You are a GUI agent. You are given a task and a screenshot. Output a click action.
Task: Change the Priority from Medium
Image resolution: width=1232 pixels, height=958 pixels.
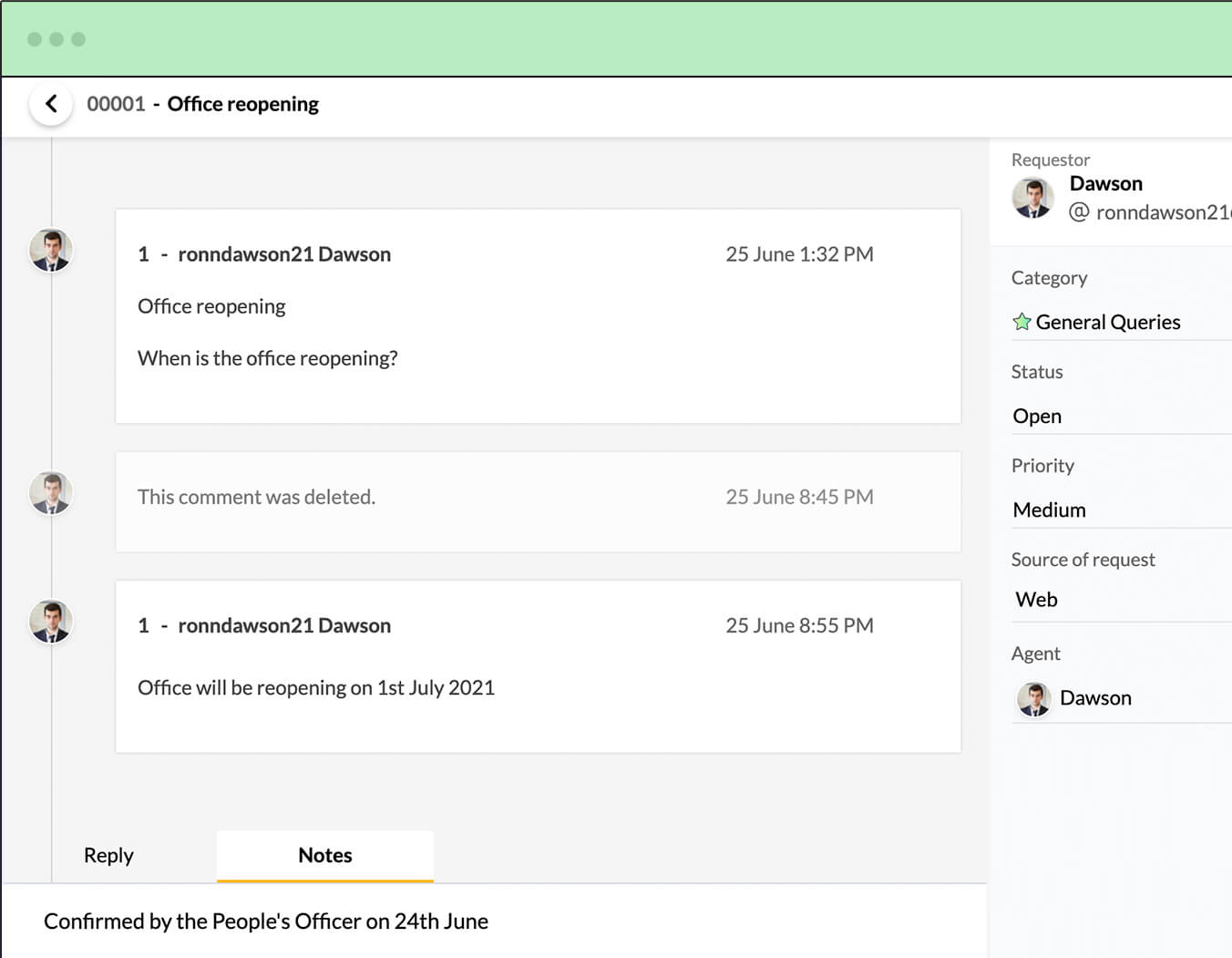point(1049,510)
